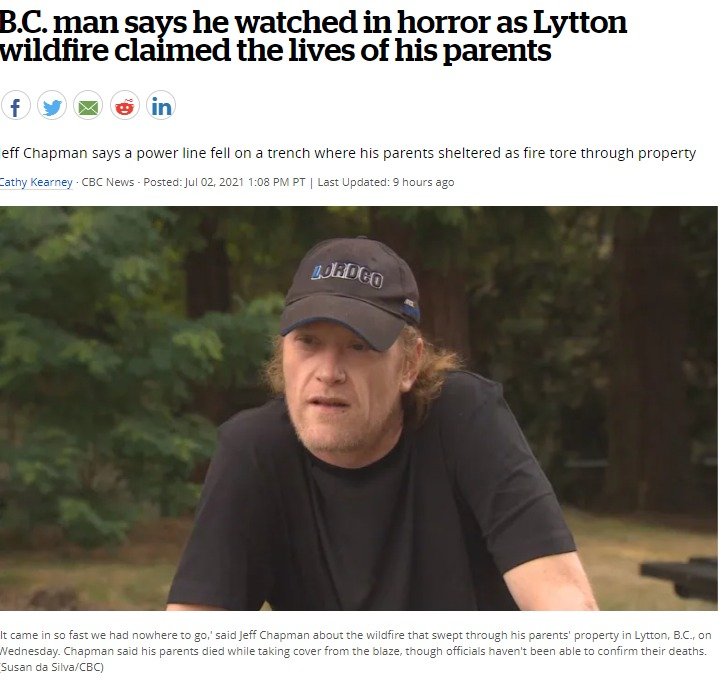This screenshot has width=722, height=685.
Task: Click the photo caption beginning 'It came in so fast'
Action: pyautogui.click(x=355, y=643)
